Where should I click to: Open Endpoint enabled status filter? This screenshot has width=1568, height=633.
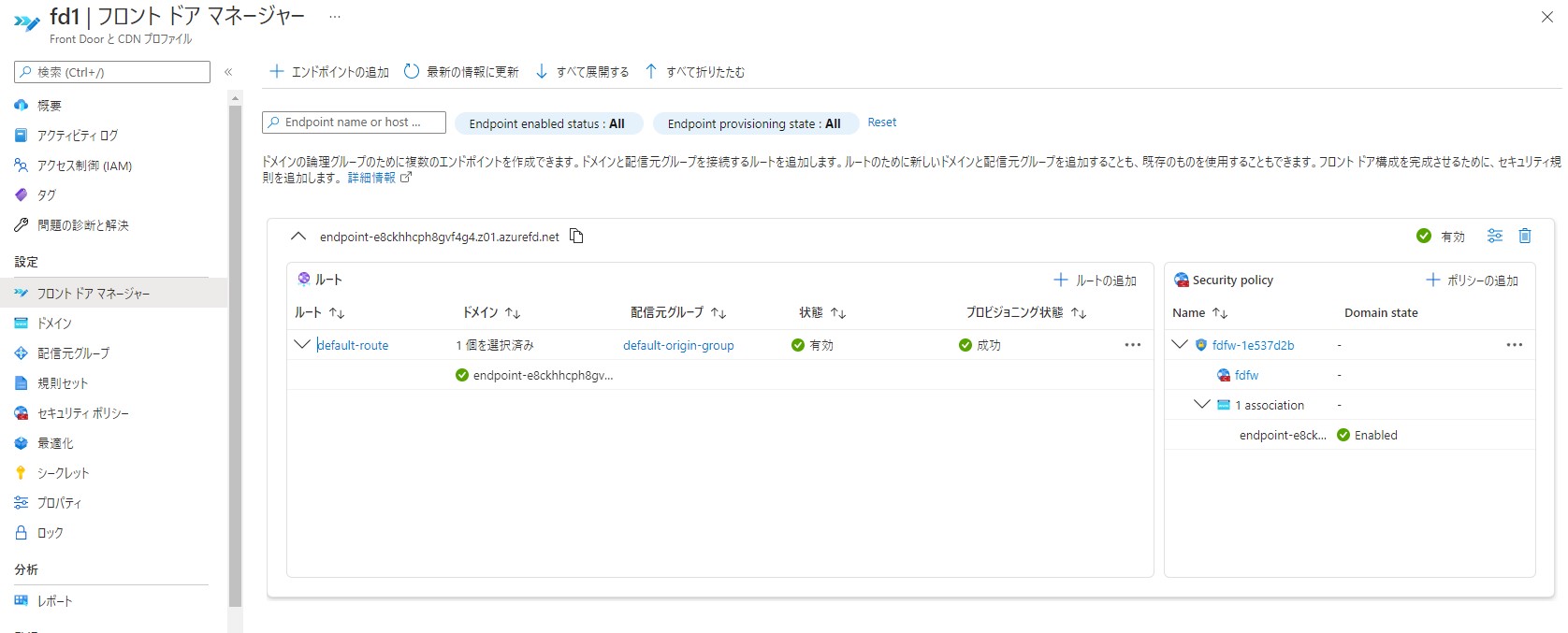(x=547, y=123)
